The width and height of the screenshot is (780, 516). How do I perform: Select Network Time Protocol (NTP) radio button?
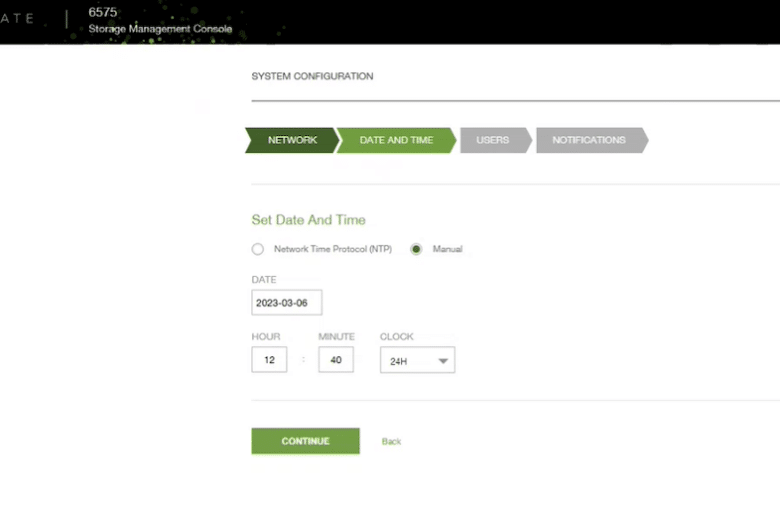tap(258, 249)
